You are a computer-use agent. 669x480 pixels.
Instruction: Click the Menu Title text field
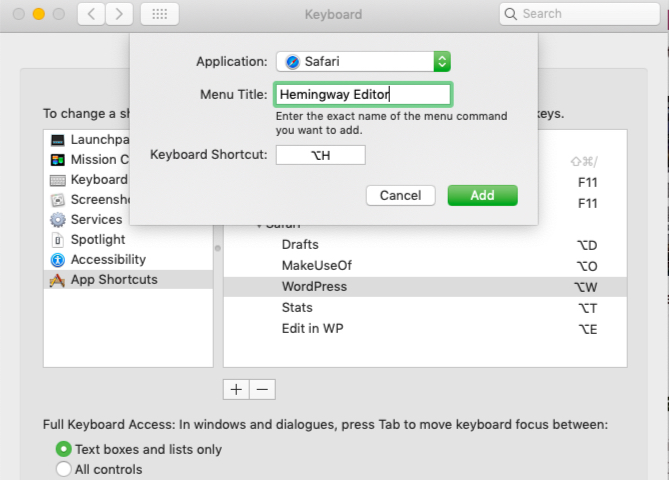point(363,94)
